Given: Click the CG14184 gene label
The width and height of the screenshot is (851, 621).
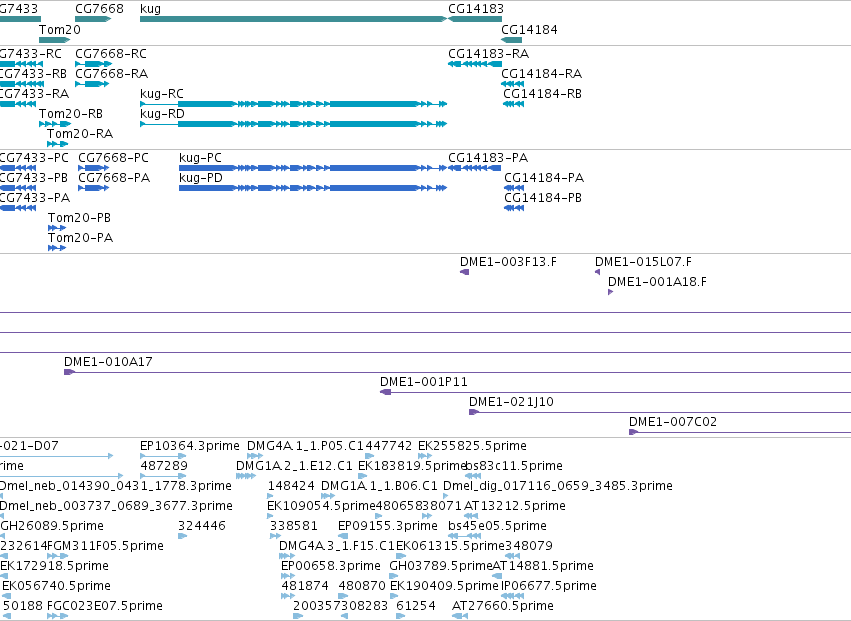Looking at the screenshot, I should click(x=529, y=30).
